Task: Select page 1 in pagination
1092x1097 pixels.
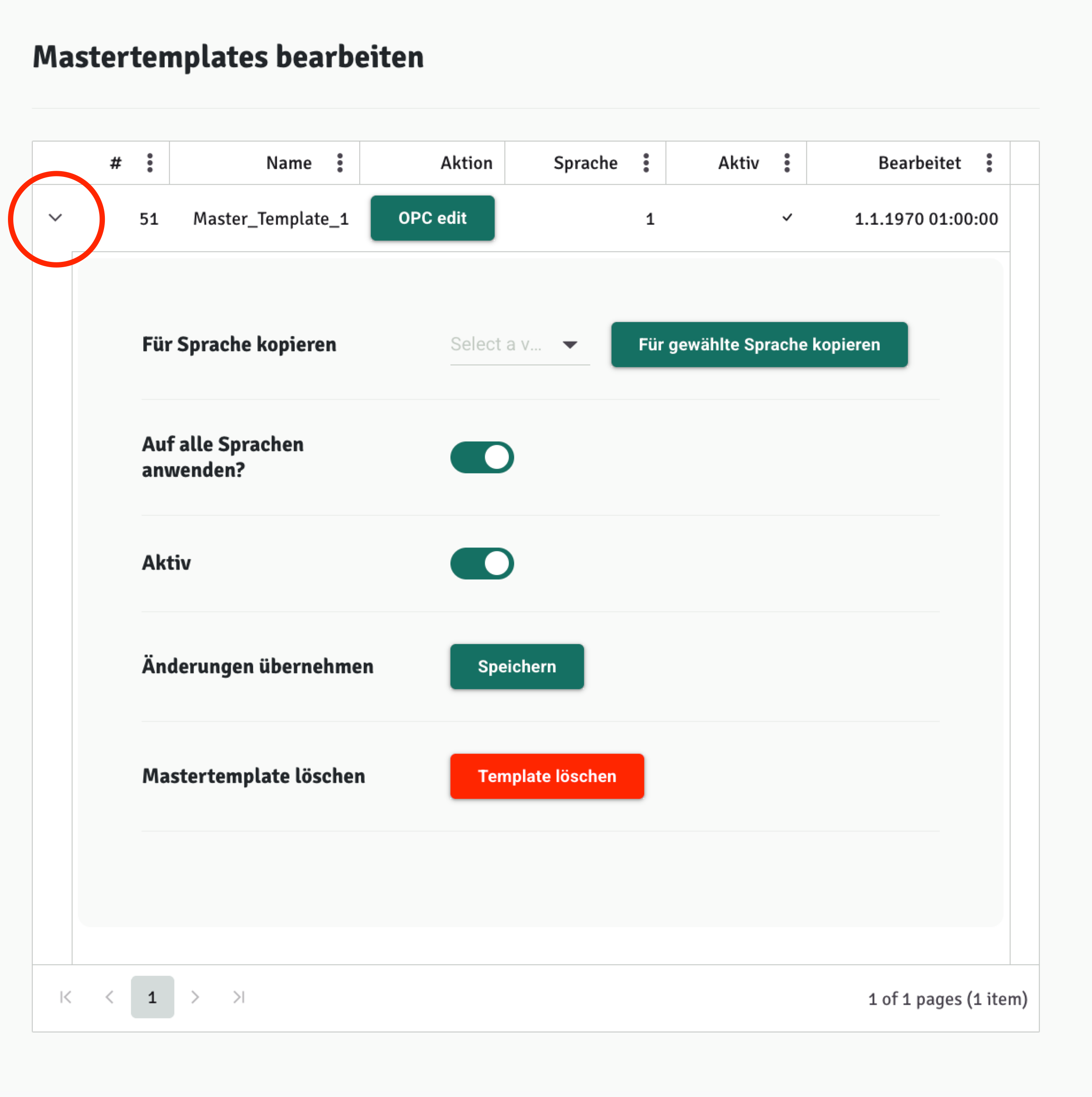Action: coord(152,997)
